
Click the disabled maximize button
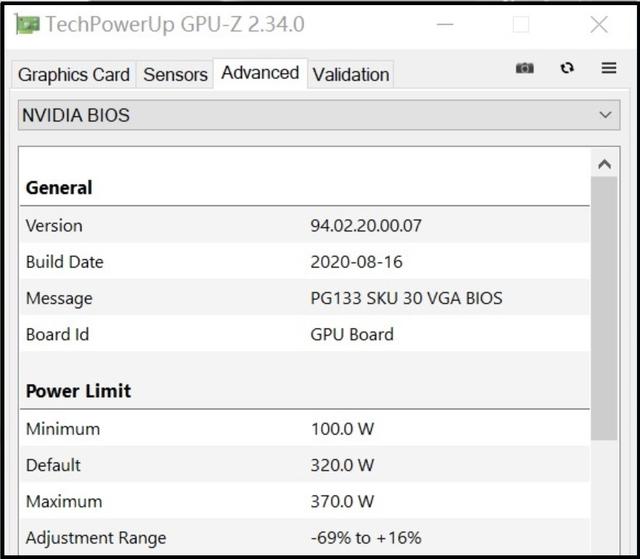(521, 24)
